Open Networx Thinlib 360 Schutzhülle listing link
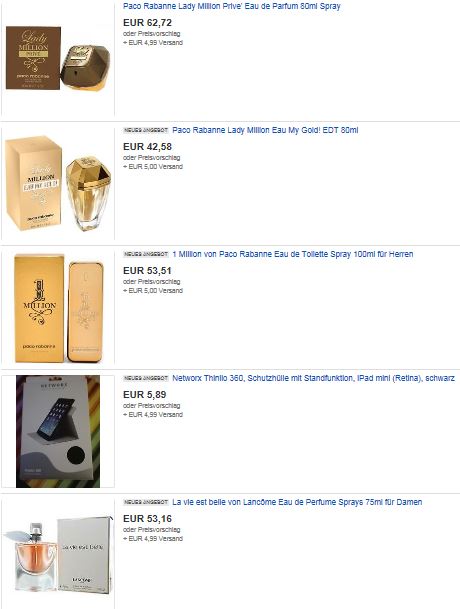 pos(313,378)
